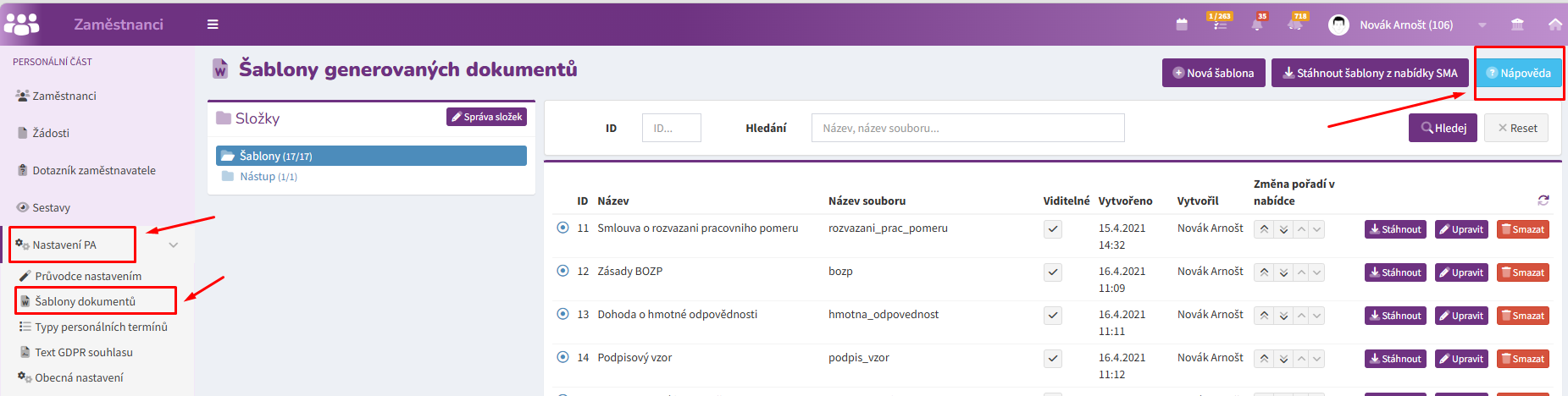Toggle the hamburger menu icon
1568x396 pixels.
click(213, 25)
